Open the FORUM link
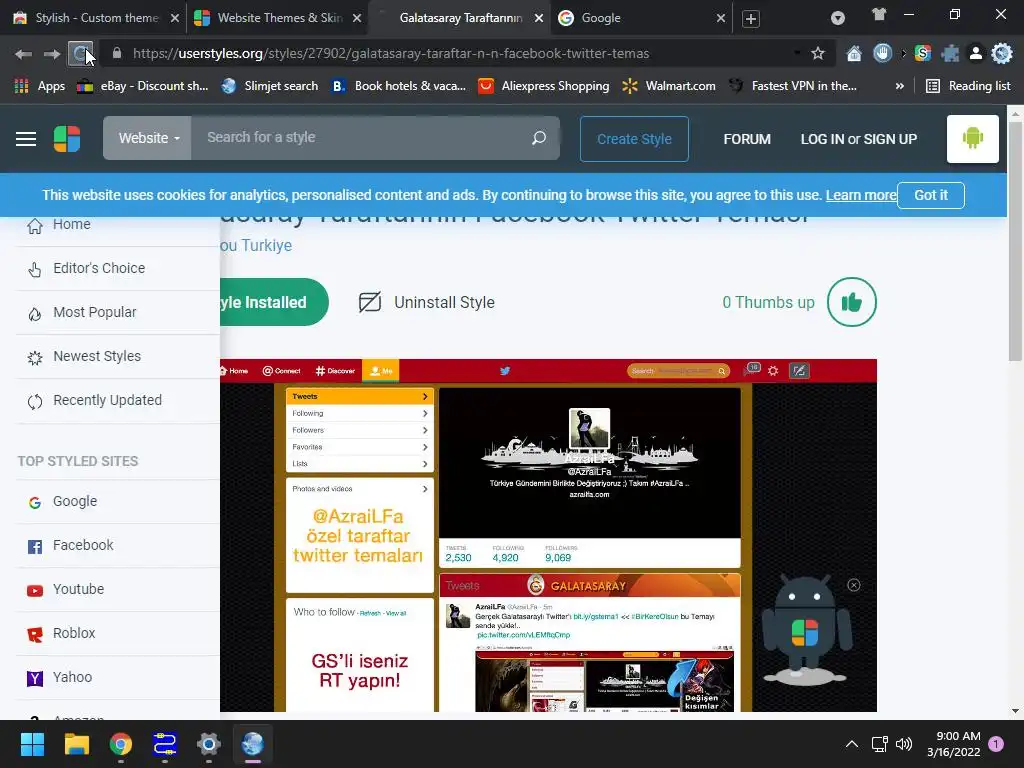This screenshot has width=1024, height=768. 747,139
